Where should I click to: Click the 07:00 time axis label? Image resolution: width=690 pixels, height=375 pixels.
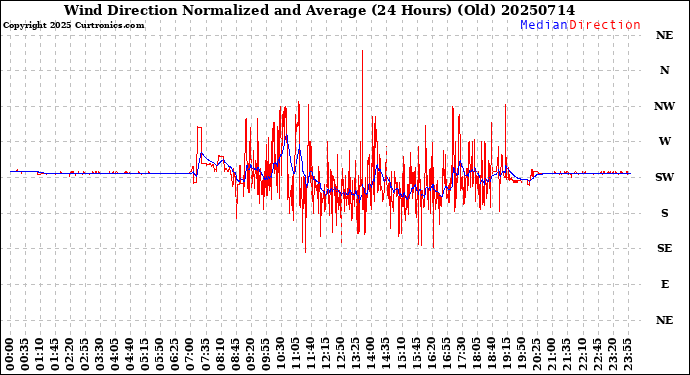click(191, 354)
